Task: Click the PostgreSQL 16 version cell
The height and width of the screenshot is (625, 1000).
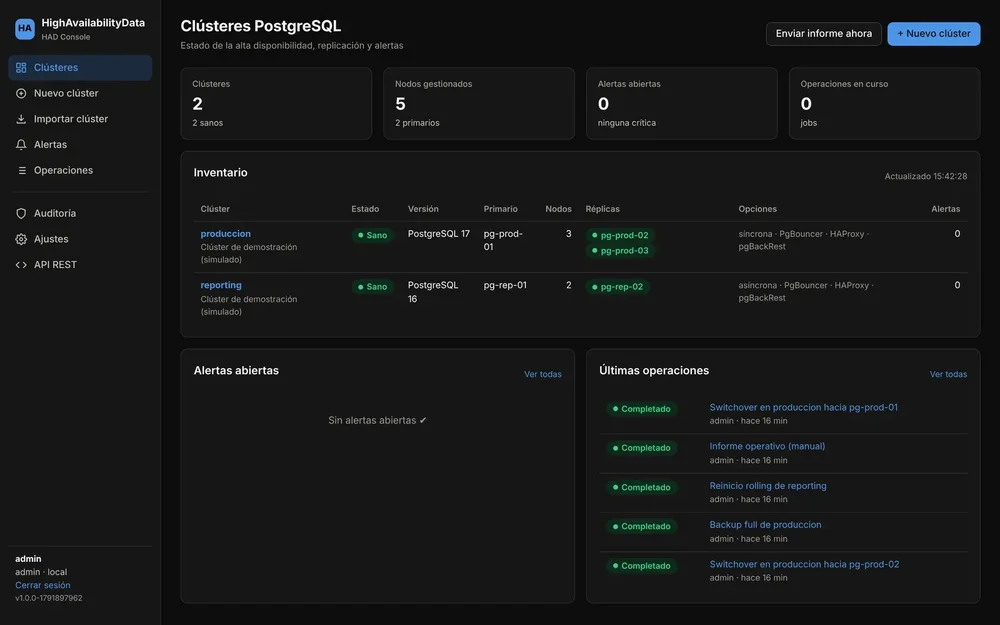Action: pos(433,291)
